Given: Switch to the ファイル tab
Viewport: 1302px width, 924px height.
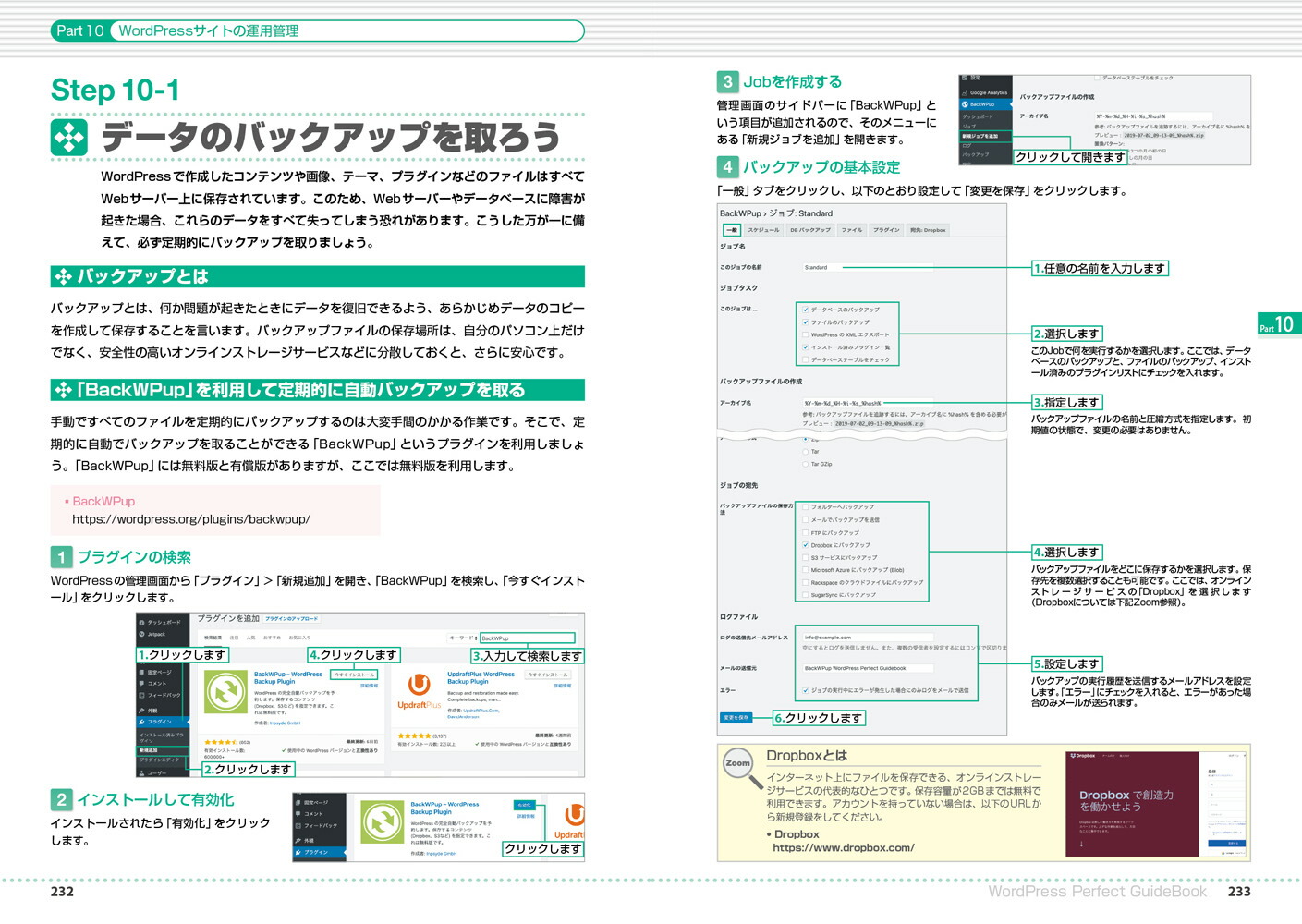Looking at the screenshot, I should pyautogui.click(x=852, y=230).
